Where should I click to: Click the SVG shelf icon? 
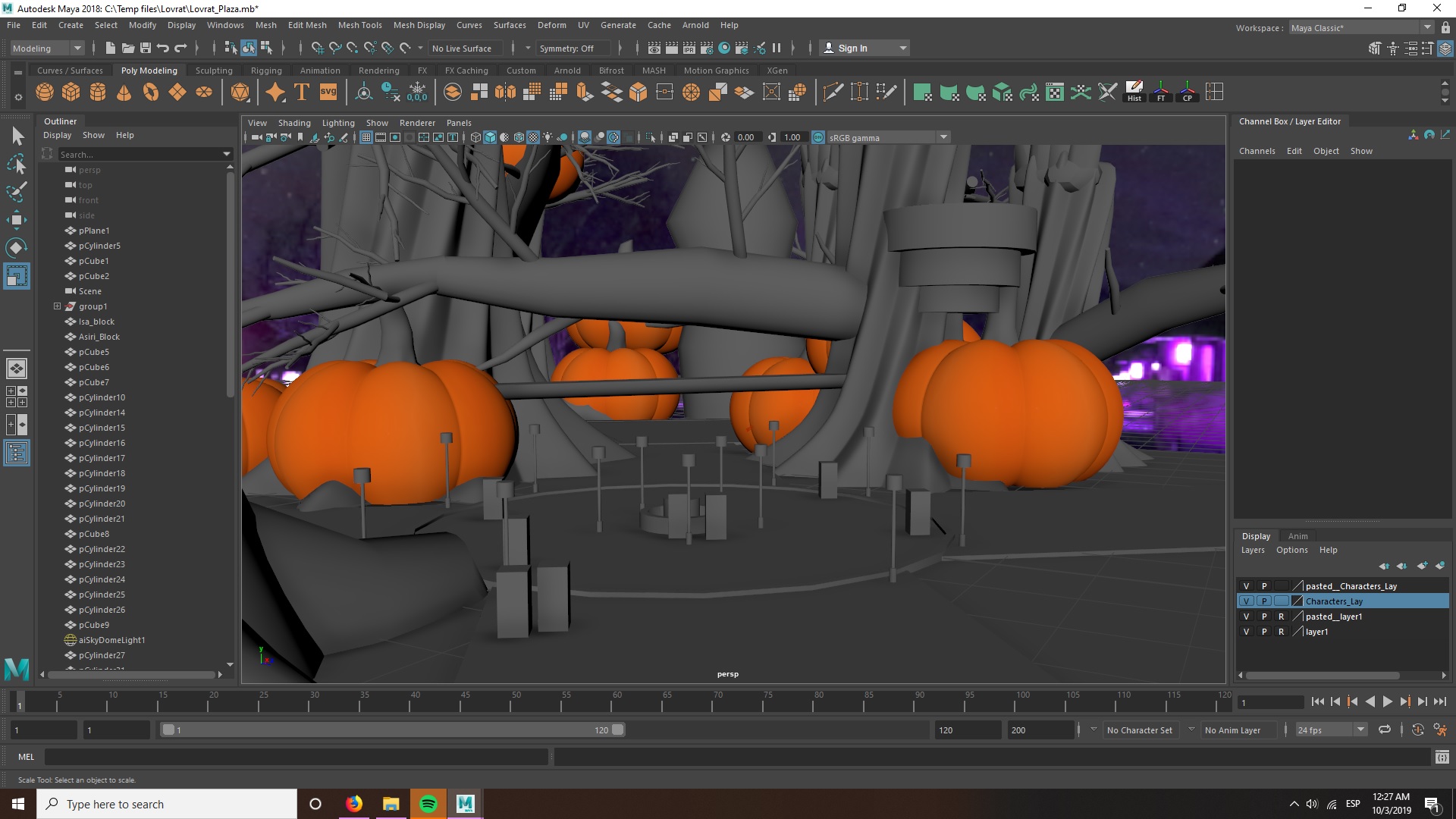click(328, 93)
